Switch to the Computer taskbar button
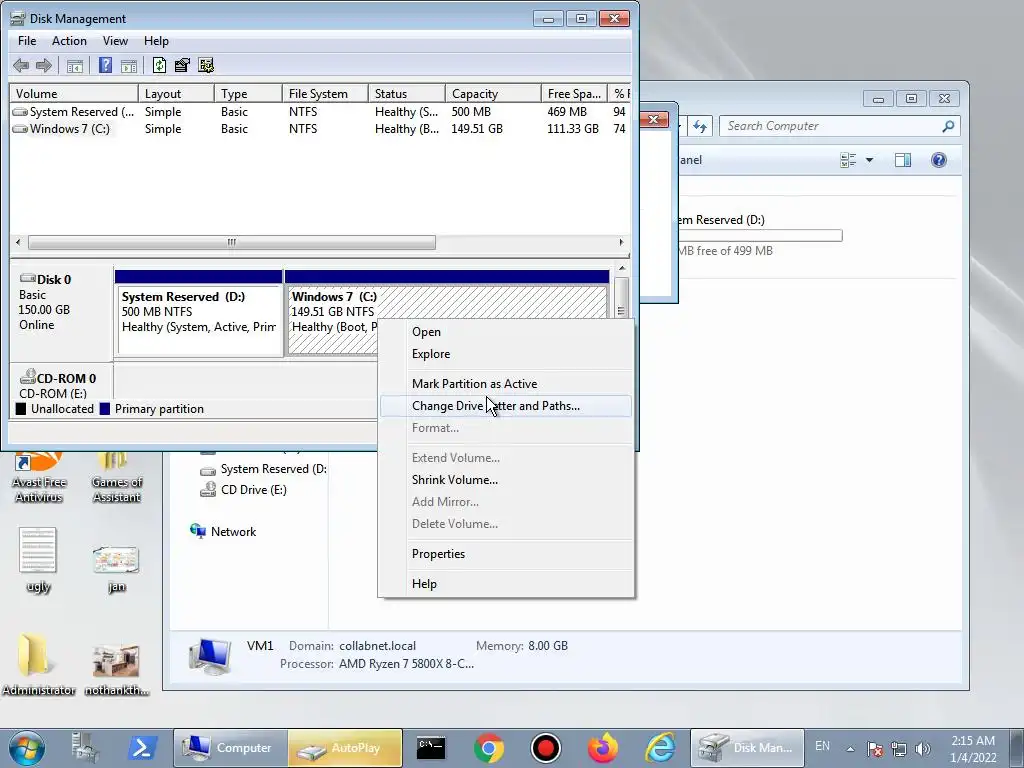Image resolution: width=1024 pixels, height=768 pixels. tap(230, 748)
